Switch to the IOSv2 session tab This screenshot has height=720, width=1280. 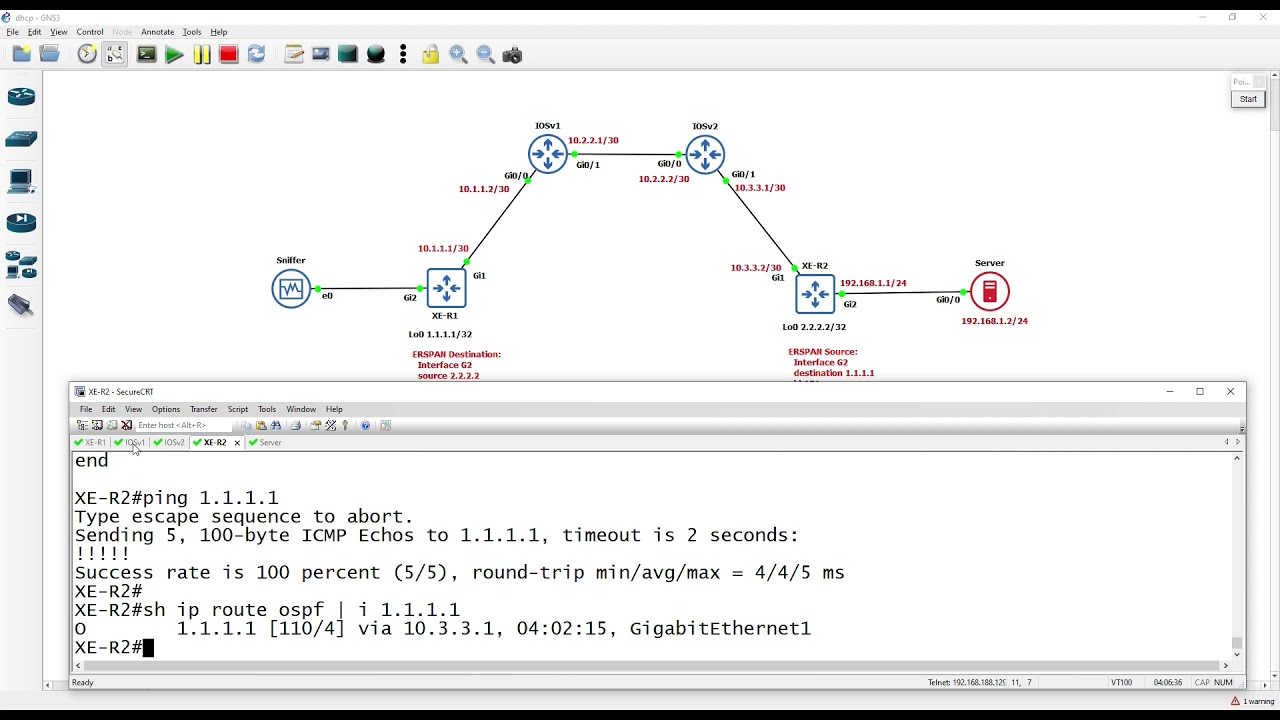[x=169, y=442]
